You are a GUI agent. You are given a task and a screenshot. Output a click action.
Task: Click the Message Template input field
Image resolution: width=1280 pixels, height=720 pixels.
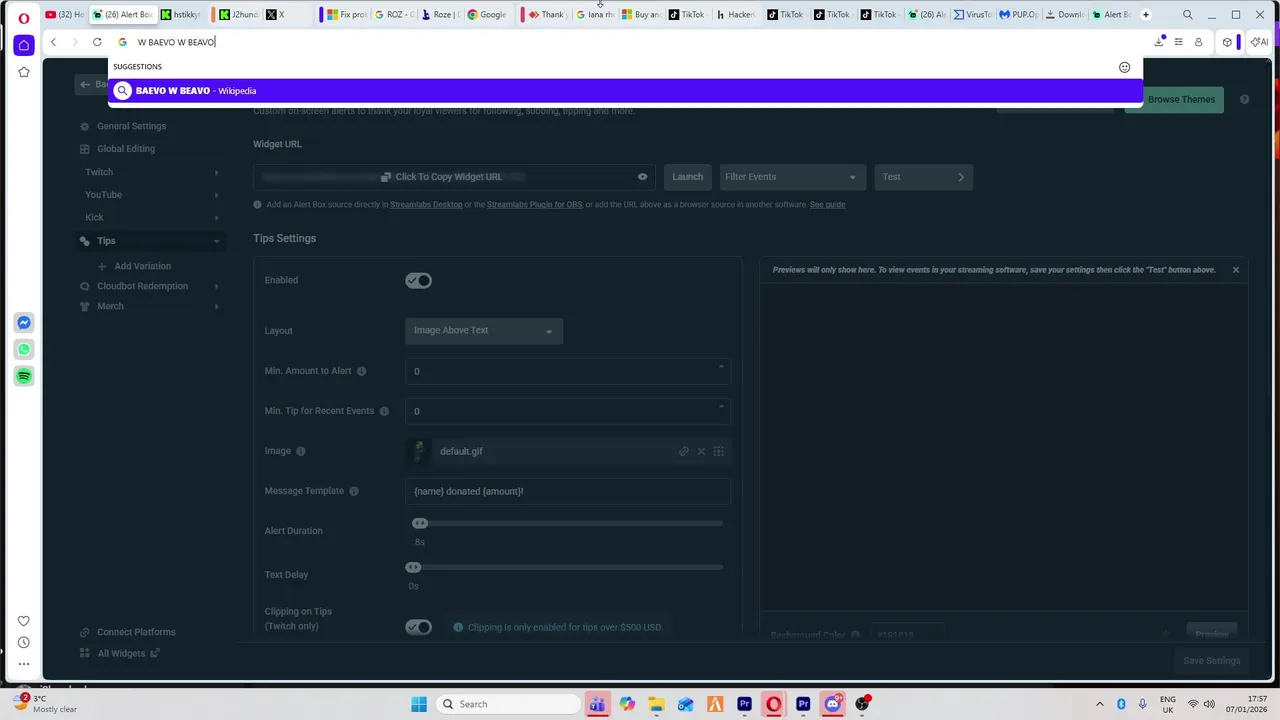568,491
